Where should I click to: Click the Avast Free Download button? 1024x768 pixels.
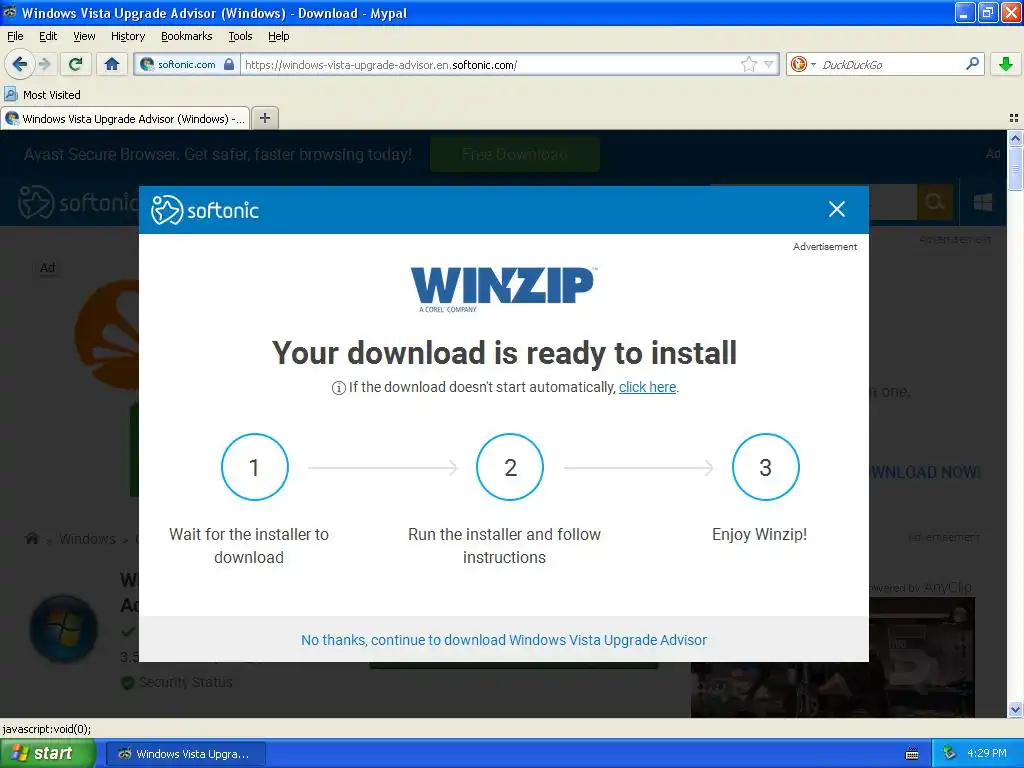pyautogui.click(x=515, y=154)
